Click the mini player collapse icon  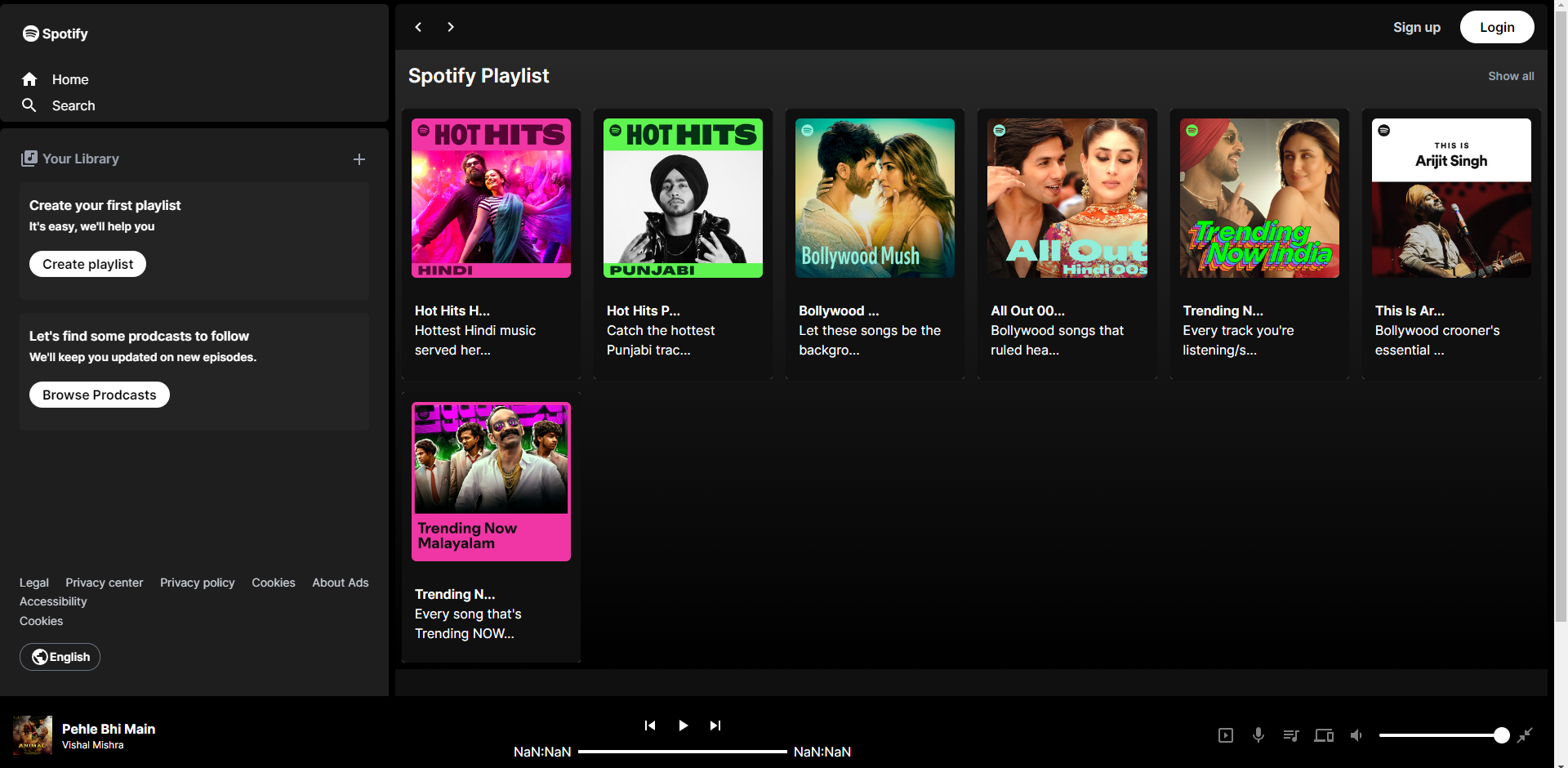(1525, 735)
